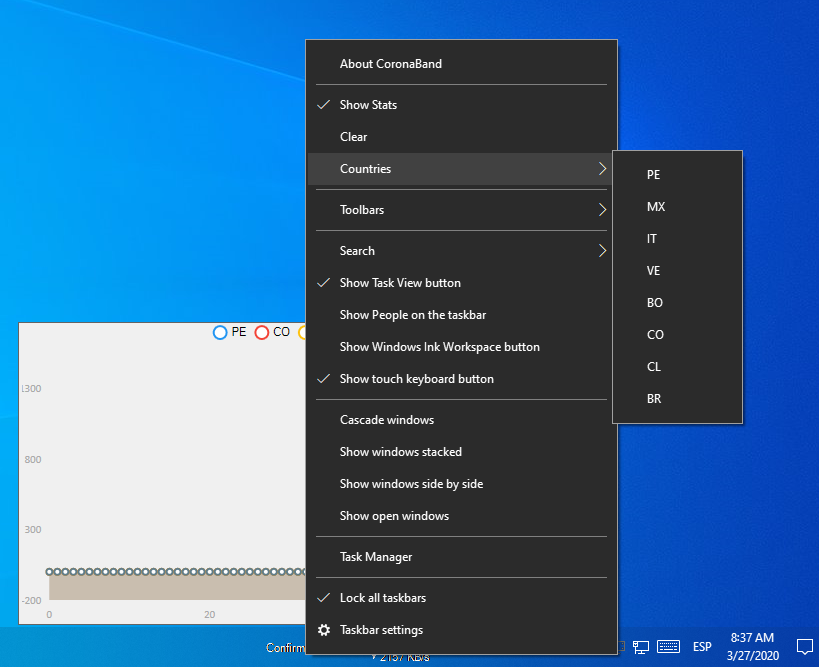Select BO in the Countries submenu
The image size is (819, 667).
(x=677, y=303)
